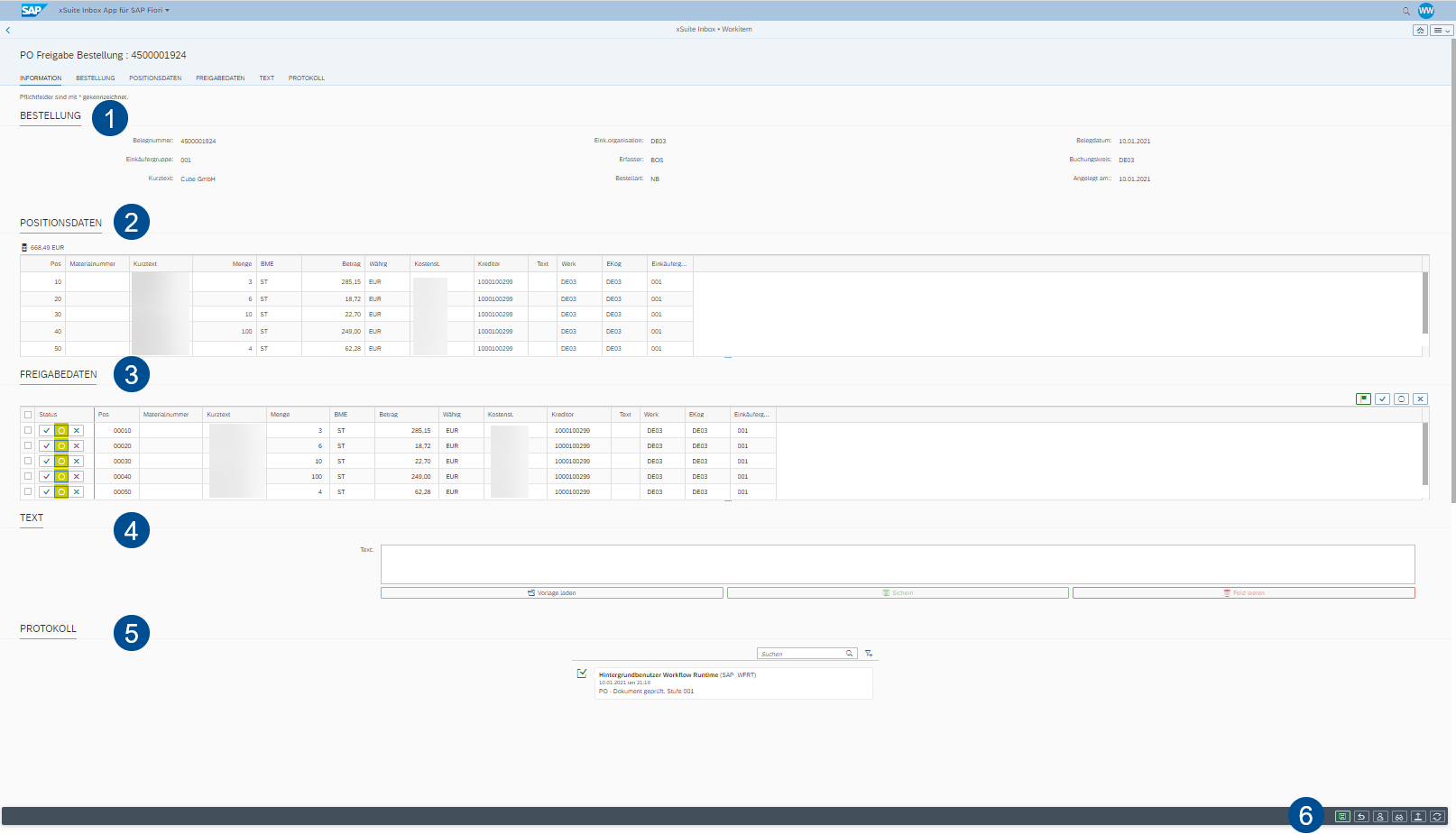The height and width of the screenshot is (834, 1456).
Task: Reject all items via the X toolbar icon
Action: (x=1420, y=399)
